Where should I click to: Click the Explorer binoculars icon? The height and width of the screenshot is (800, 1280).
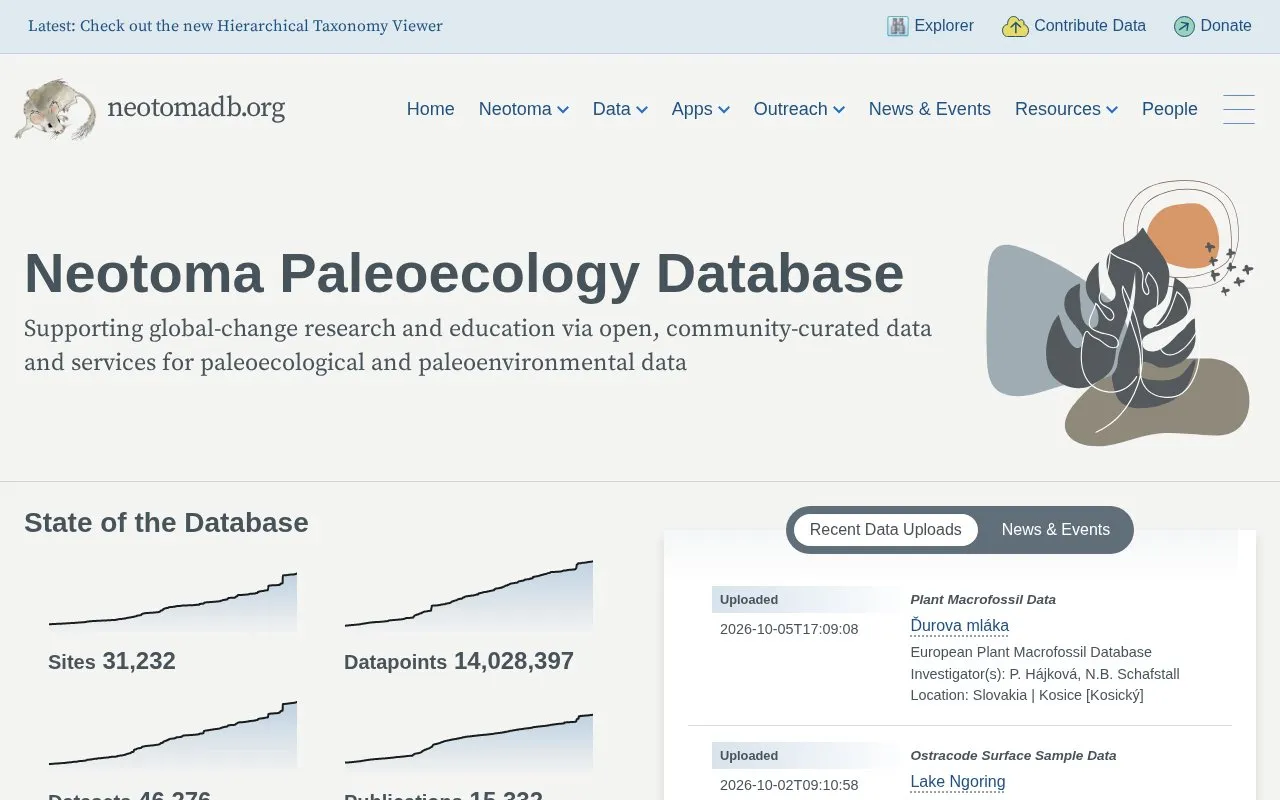pos(897,26)
